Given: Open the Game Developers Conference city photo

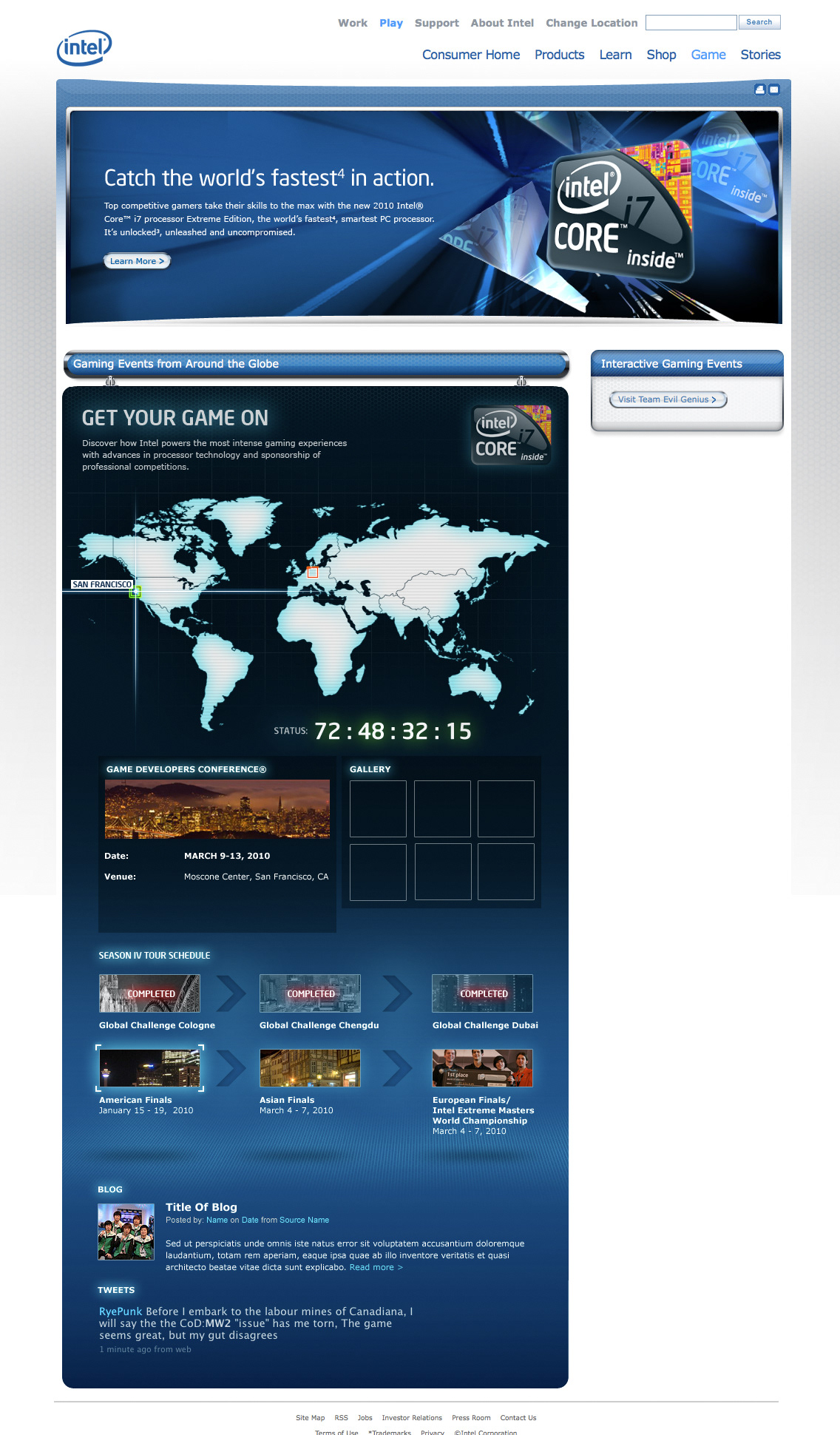Looking at the screenshot, I should tap(217, 809).
